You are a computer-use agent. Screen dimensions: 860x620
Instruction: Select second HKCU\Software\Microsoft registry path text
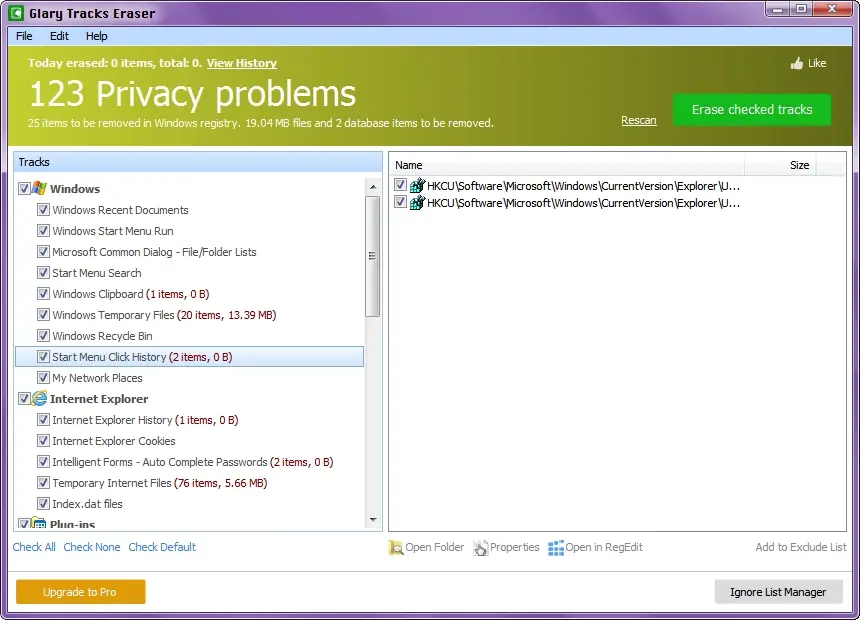583,203
